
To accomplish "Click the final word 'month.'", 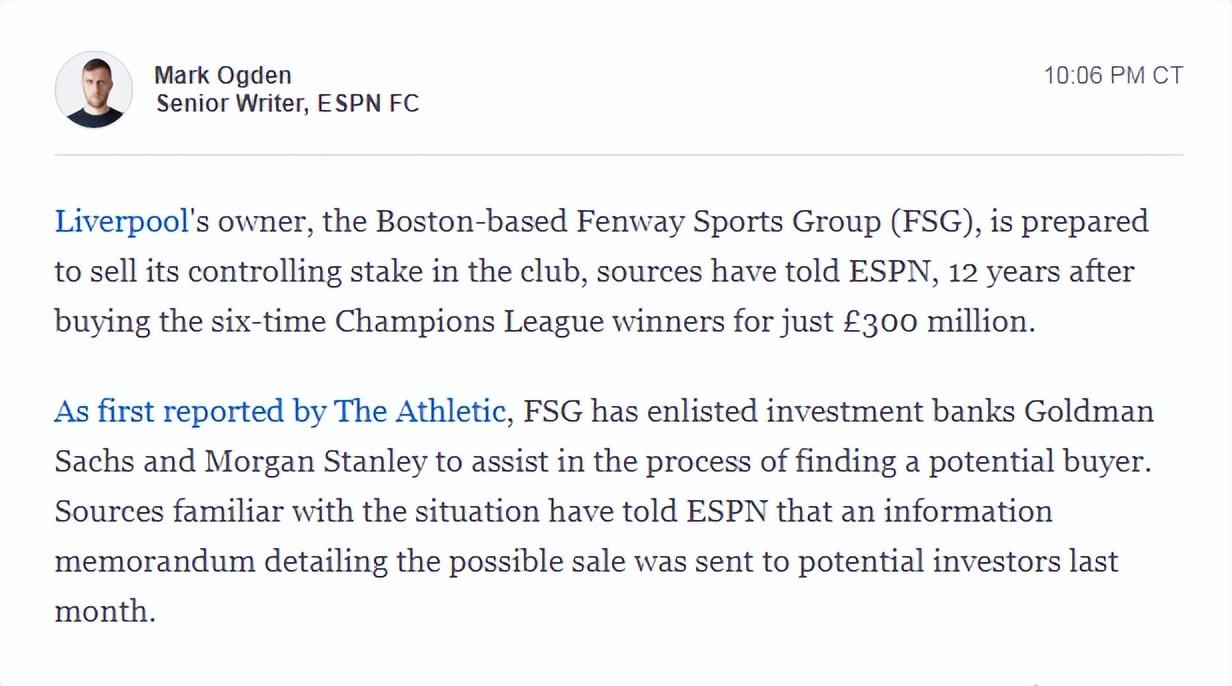I will pyautogui.click(x=105, y=611).
